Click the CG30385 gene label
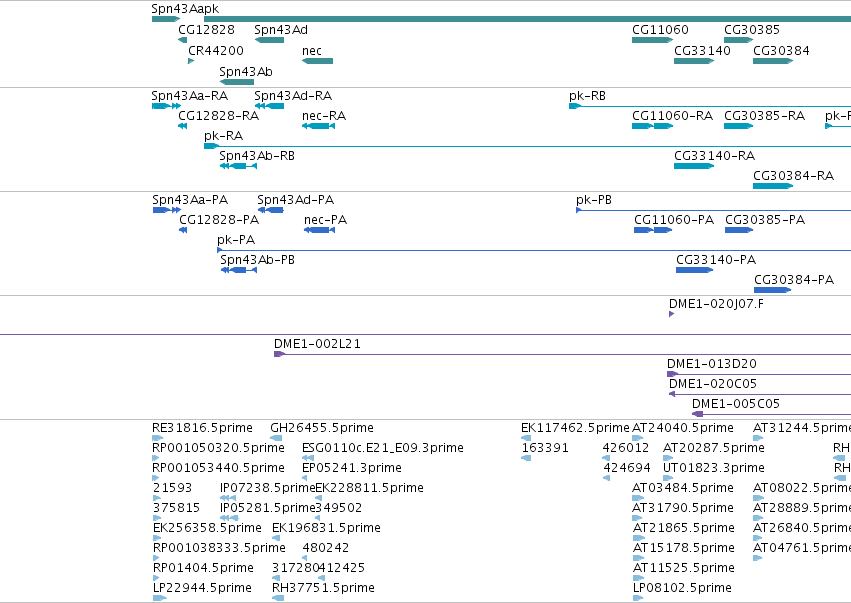Viewport: 851px width, 603px height. [x=752, y=29]
